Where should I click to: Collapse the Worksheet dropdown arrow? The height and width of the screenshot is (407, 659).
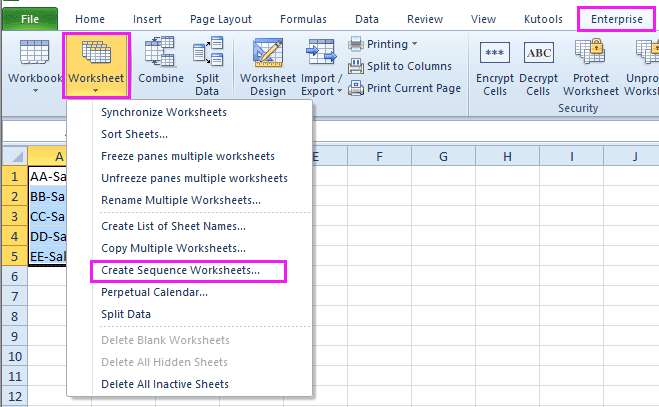[96, 90]
